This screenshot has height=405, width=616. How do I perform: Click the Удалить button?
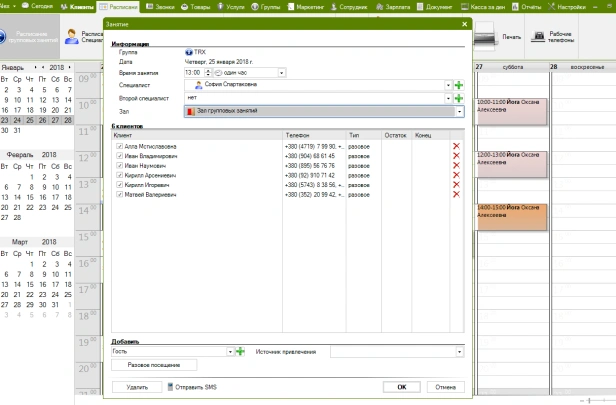(137, 387)
